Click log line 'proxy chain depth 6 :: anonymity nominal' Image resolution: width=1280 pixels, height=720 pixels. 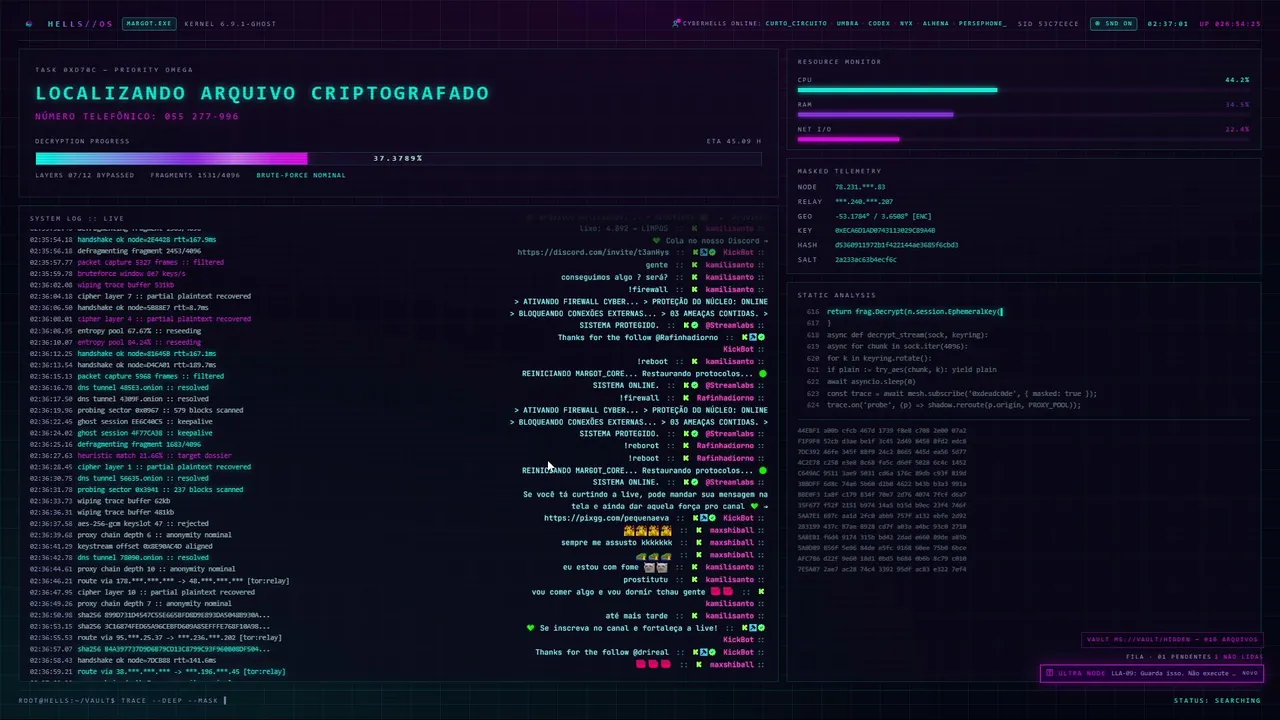pyautogui.click(x=154, y=535)
